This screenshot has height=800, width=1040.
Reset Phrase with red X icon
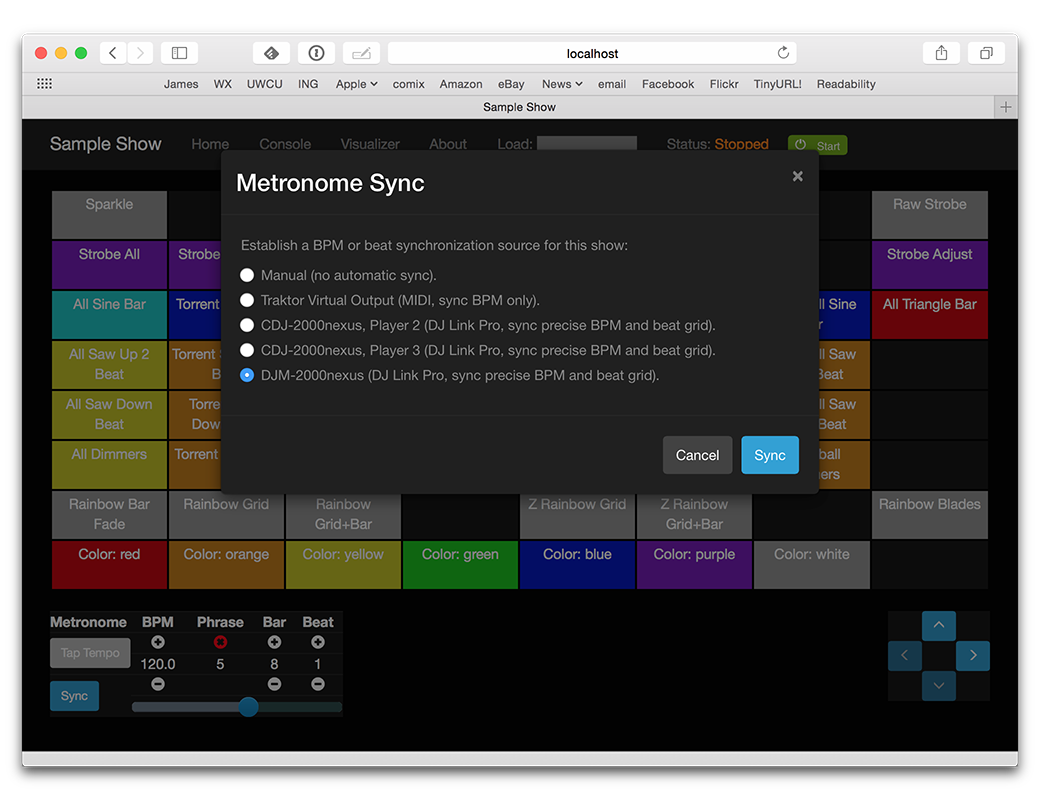pos(220,642)
